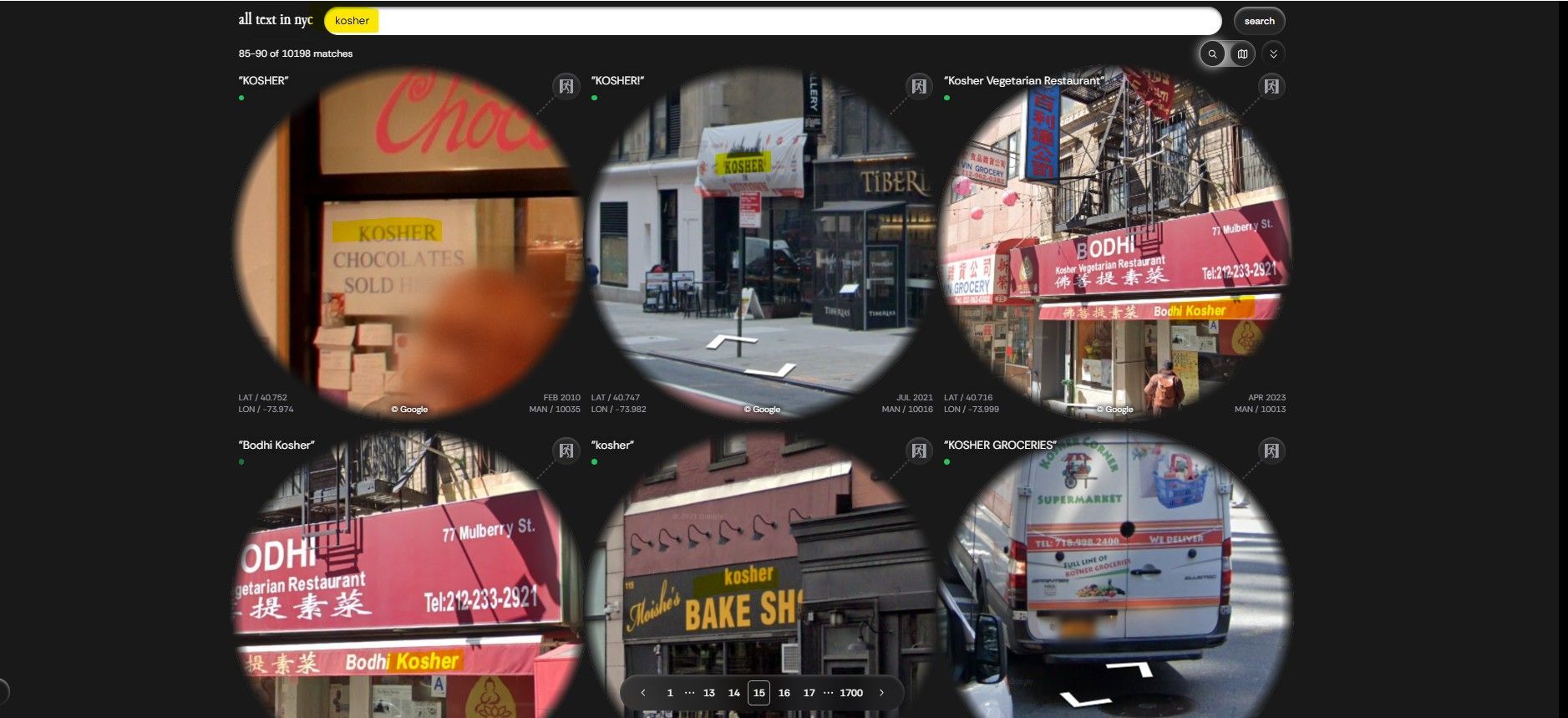
Task: Click the "MAN / 10016" location label
Action: pos(907,410)
